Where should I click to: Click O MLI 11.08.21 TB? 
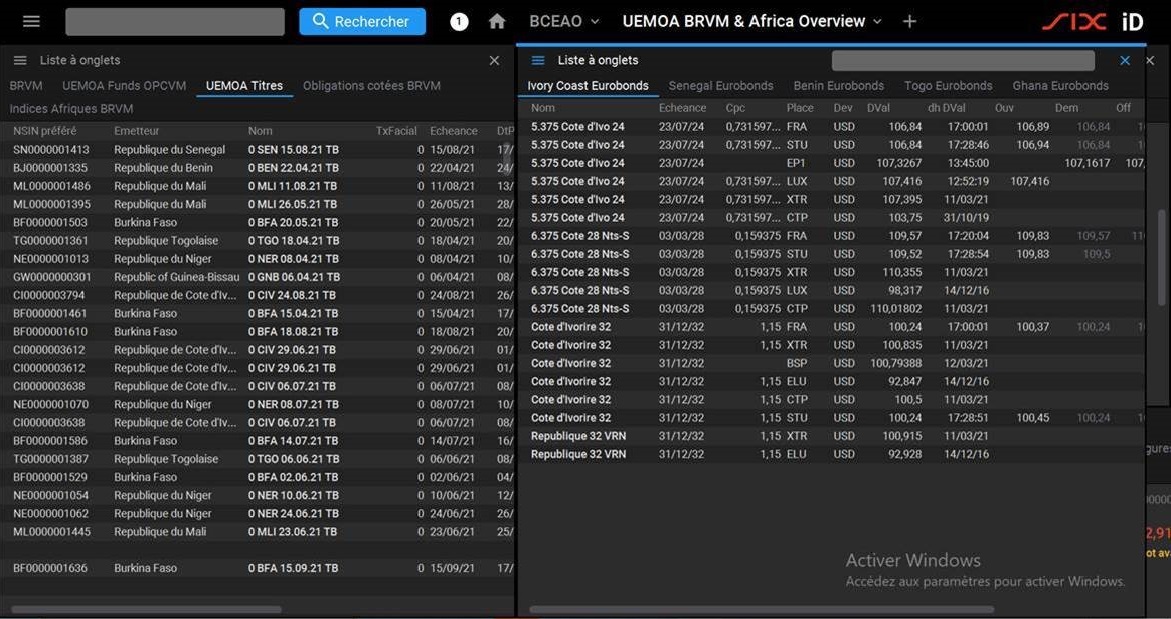pyautogui.click(x=293, y=186)
